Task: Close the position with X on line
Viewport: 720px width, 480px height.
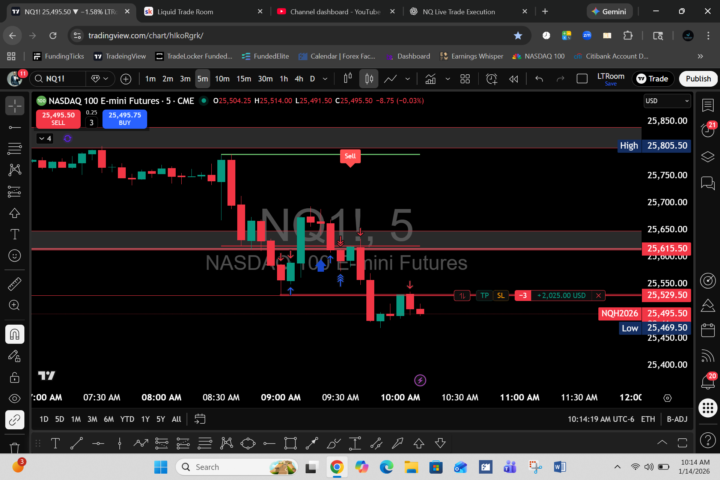Action: point(598,295)
